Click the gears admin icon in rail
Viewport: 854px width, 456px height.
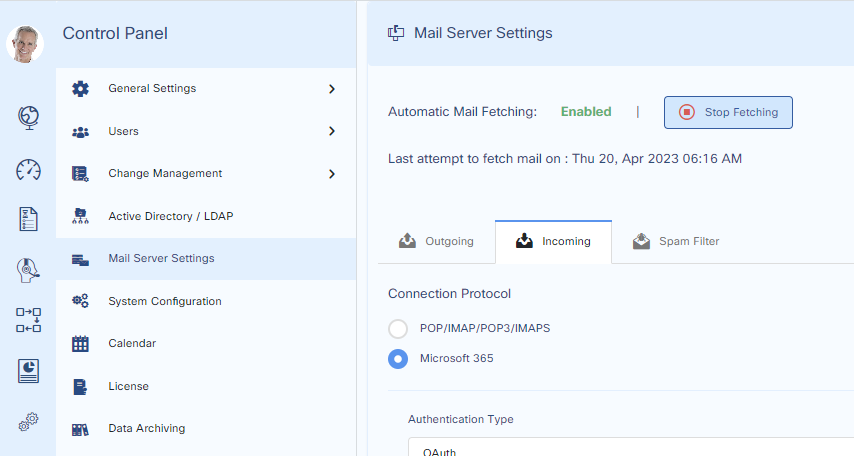[28, 422]
